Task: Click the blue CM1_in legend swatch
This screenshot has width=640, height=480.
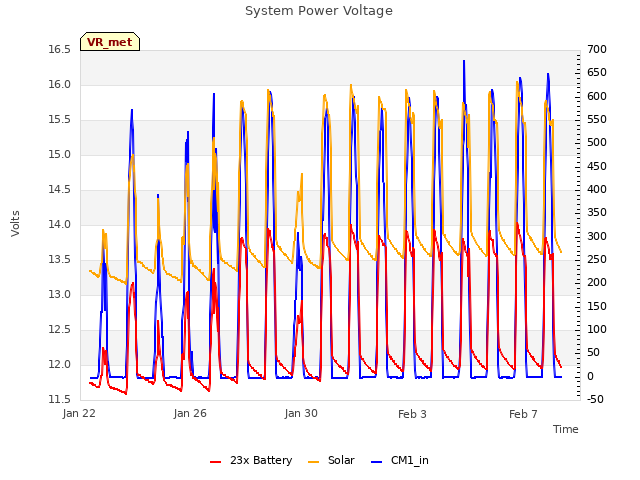Action: point(377,462)
